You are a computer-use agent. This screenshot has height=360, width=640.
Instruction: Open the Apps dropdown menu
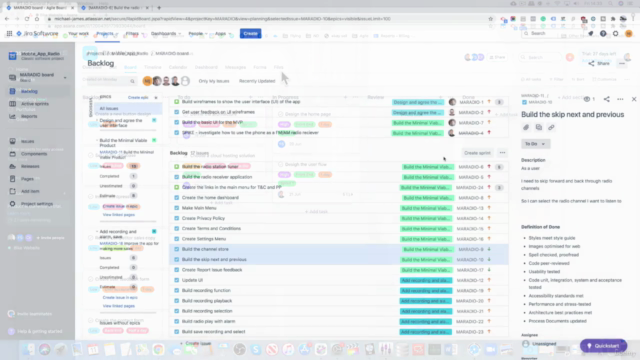(223, 33)
